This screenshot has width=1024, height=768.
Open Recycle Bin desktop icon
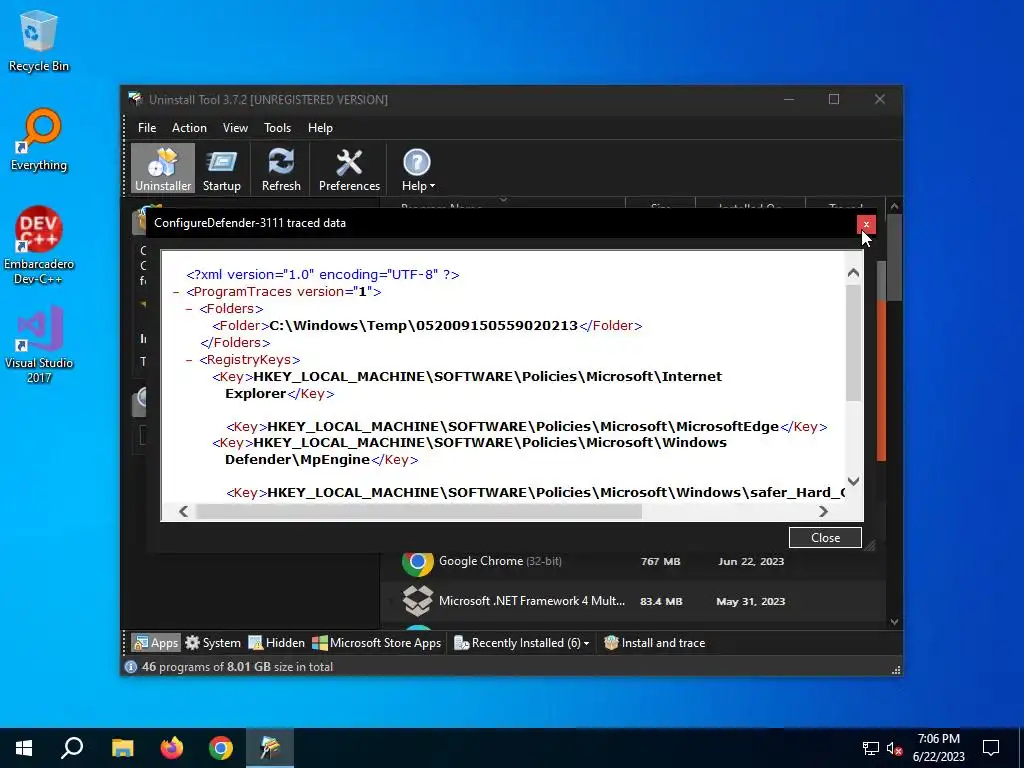(39, 41)
